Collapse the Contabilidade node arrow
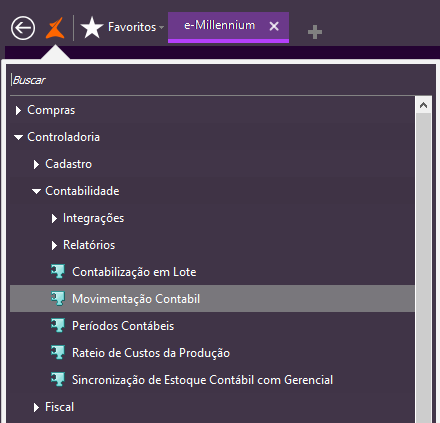440x423 pixels. tap(36, 191)
